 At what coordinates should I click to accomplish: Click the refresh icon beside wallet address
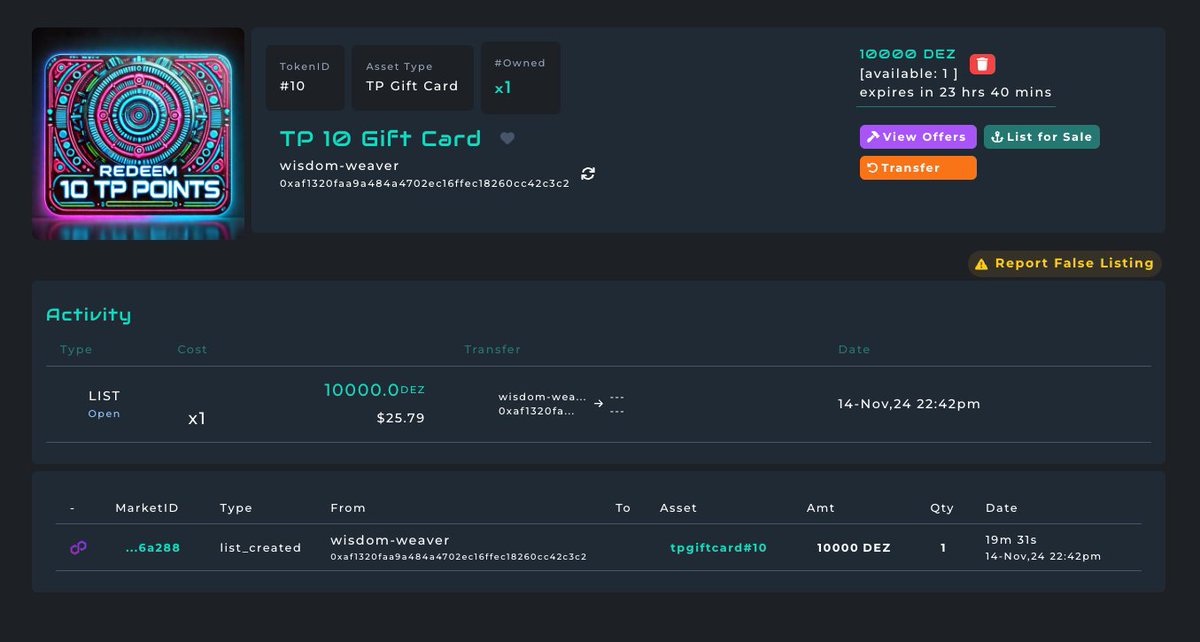coord(588,173)
